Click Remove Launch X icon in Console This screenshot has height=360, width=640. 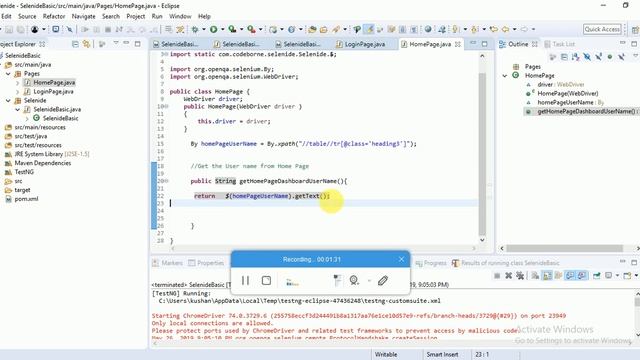(508, 276)
